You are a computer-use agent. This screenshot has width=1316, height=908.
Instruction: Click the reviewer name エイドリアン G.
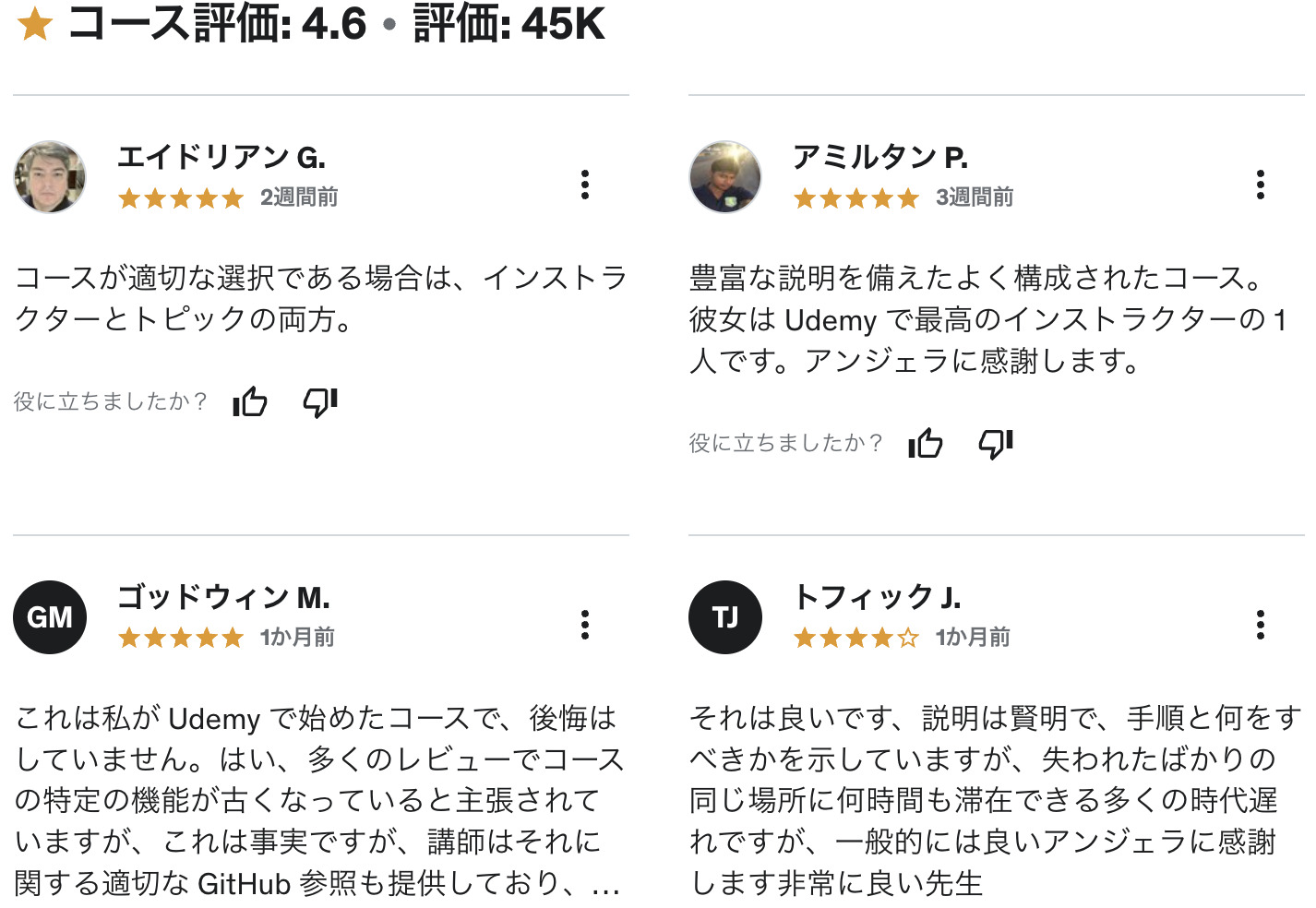coord(203,157)
